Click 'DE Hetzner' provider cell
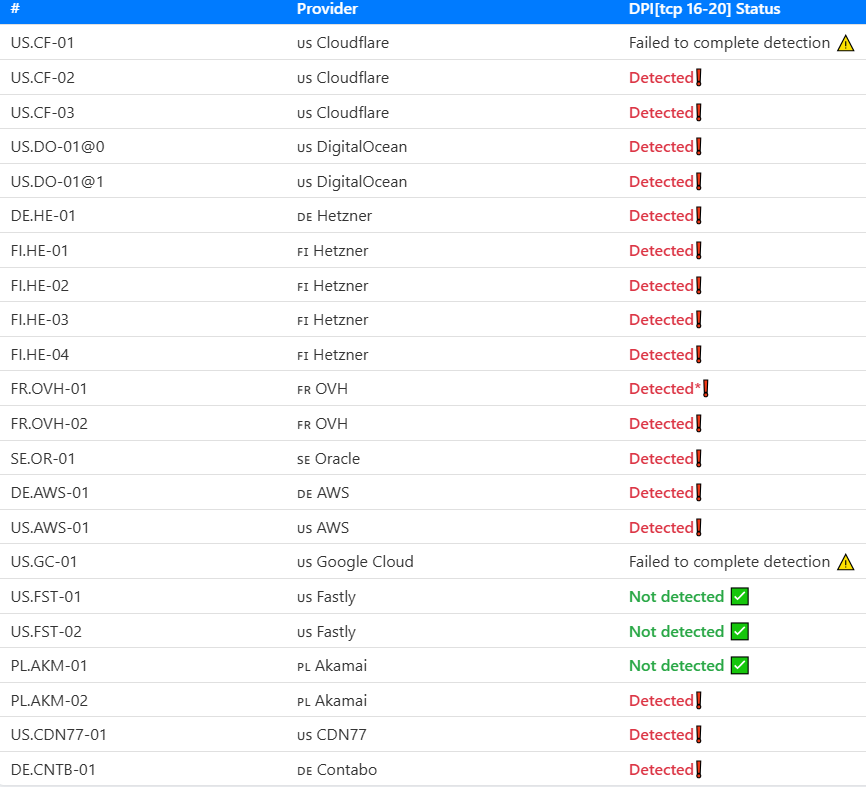This screenshot has height=787, width=866. point(335,216)
